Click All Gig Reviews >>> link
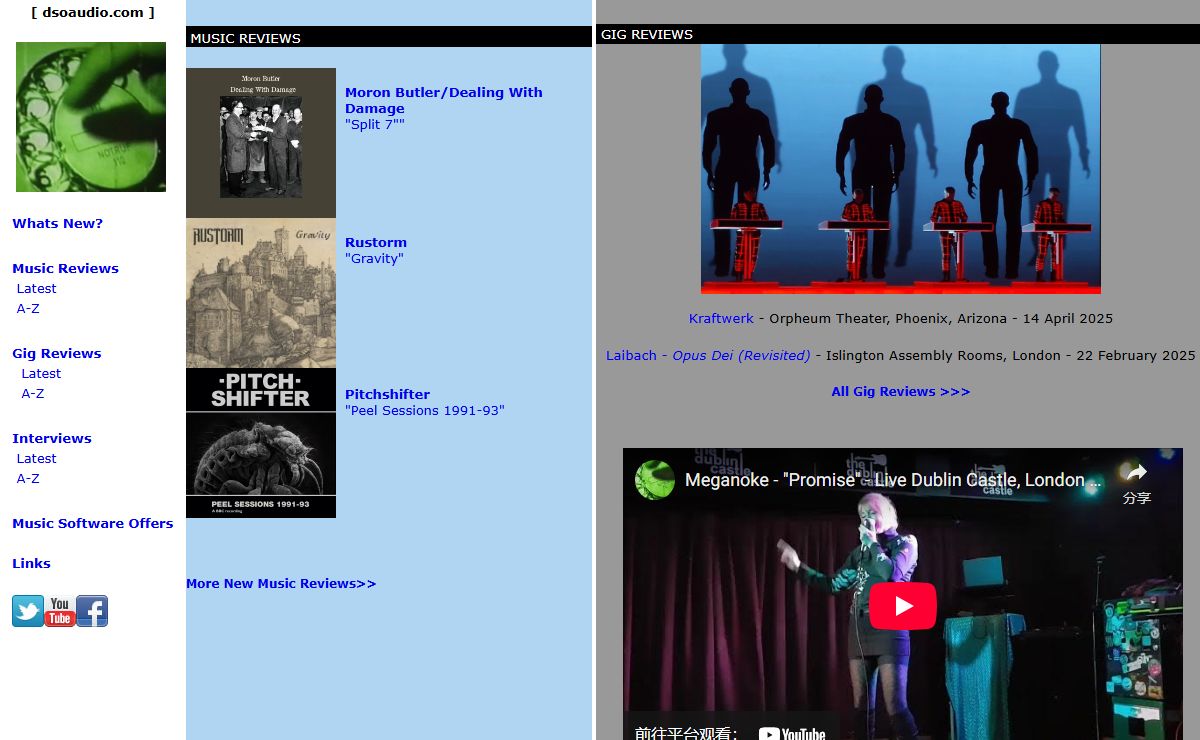1200x740 pixels. pos(901,391)
